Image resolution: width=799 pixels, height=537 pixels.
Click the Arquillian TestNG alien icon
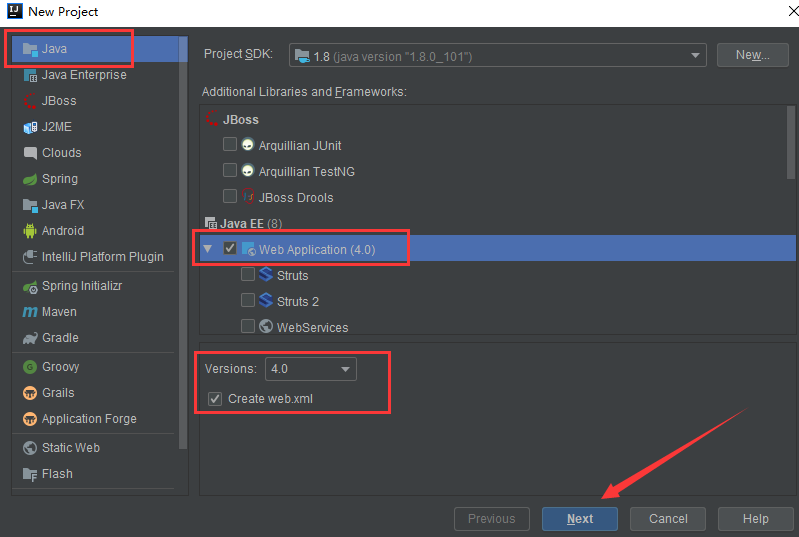[248, 171]
